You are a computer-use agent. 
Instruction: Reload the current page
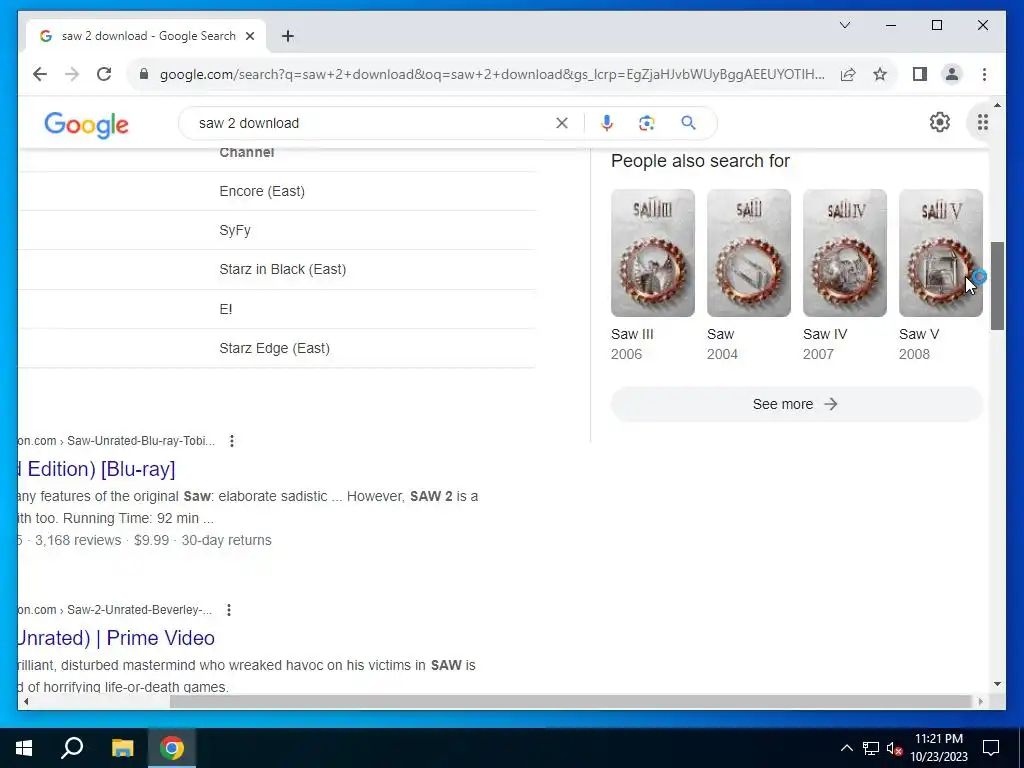(104, 74)
